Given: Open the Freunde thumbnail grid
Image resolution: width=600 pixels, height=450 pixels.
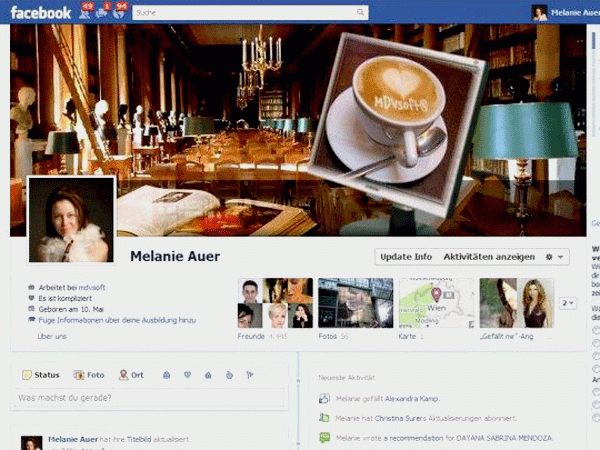Looking at the screenshot, I should [275, 303].
